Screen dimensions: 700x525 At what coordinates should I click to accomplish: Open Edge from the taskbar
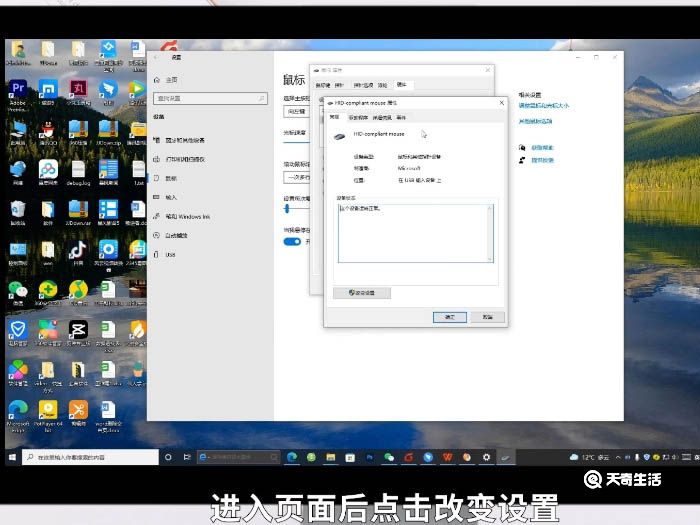(292, 457)
